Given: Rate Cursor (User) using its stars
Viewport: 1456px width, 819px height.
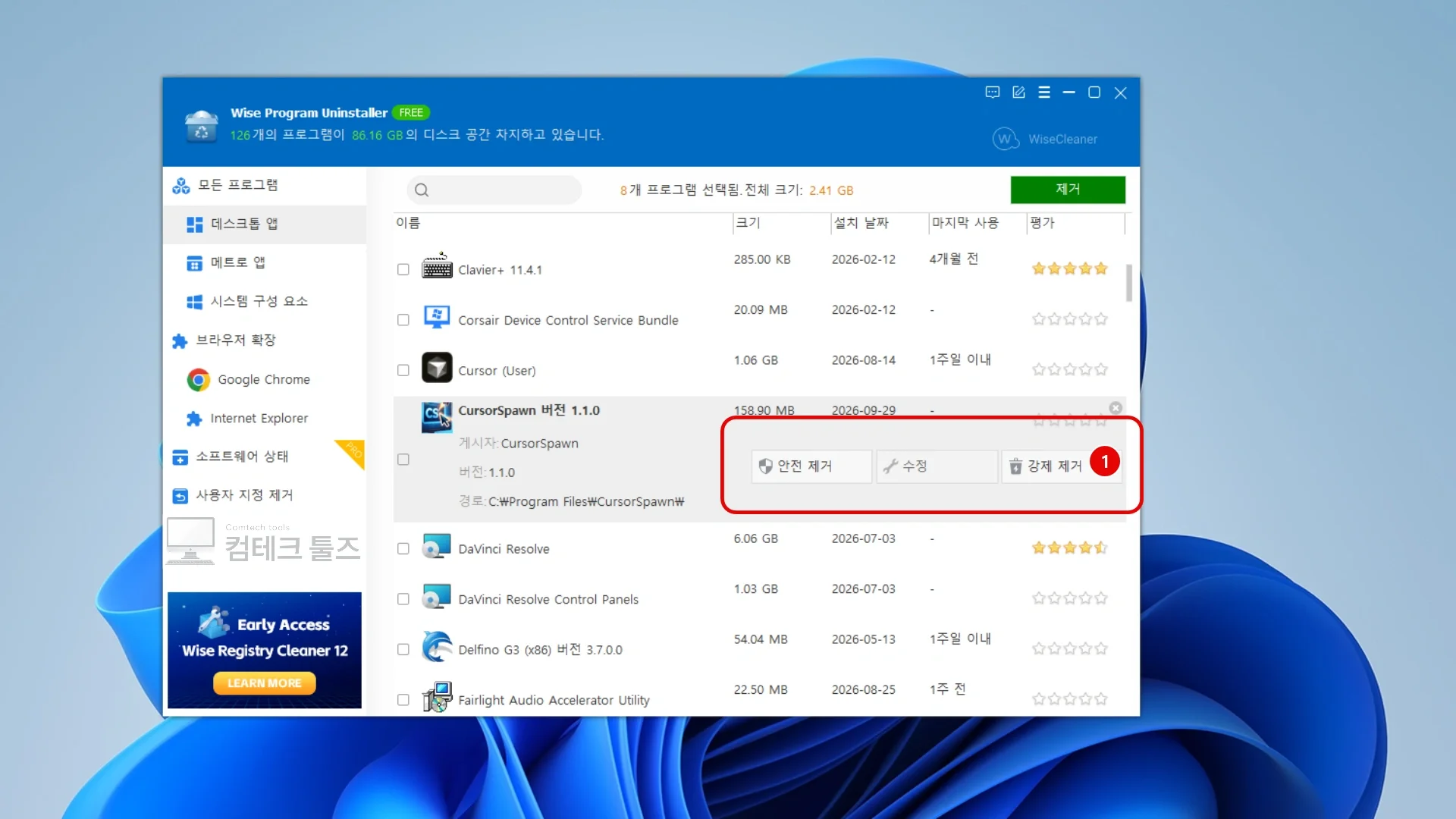Looking at the screenshot, I should 1069,369.
